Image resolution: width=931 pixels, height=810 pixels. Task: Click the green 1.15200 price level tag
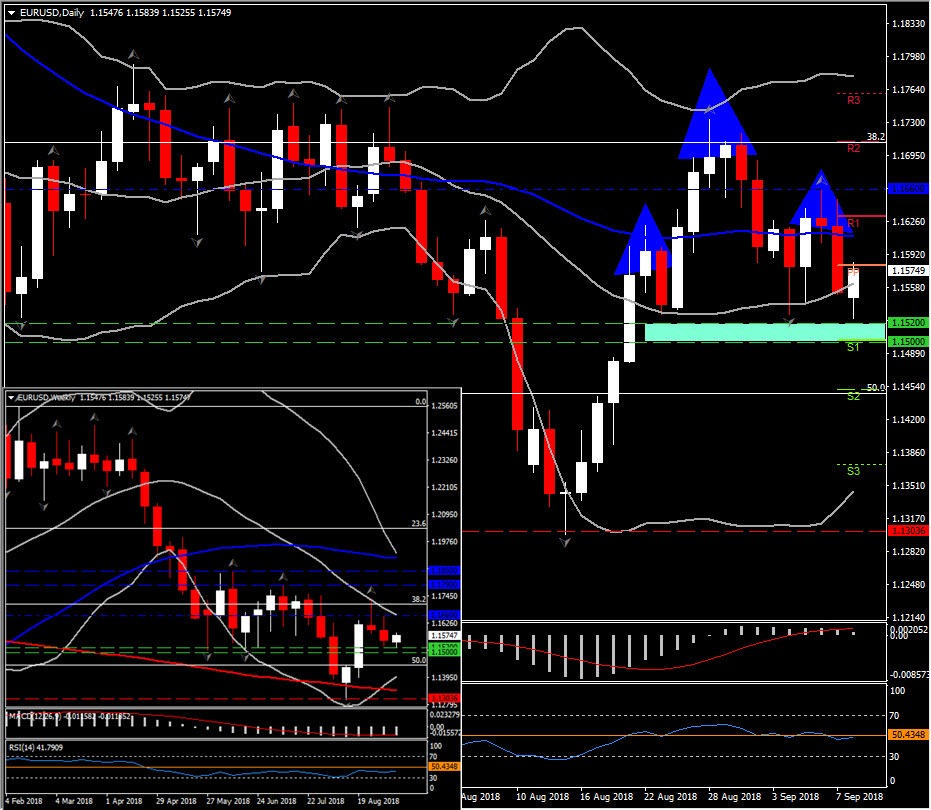click(908, 322)
